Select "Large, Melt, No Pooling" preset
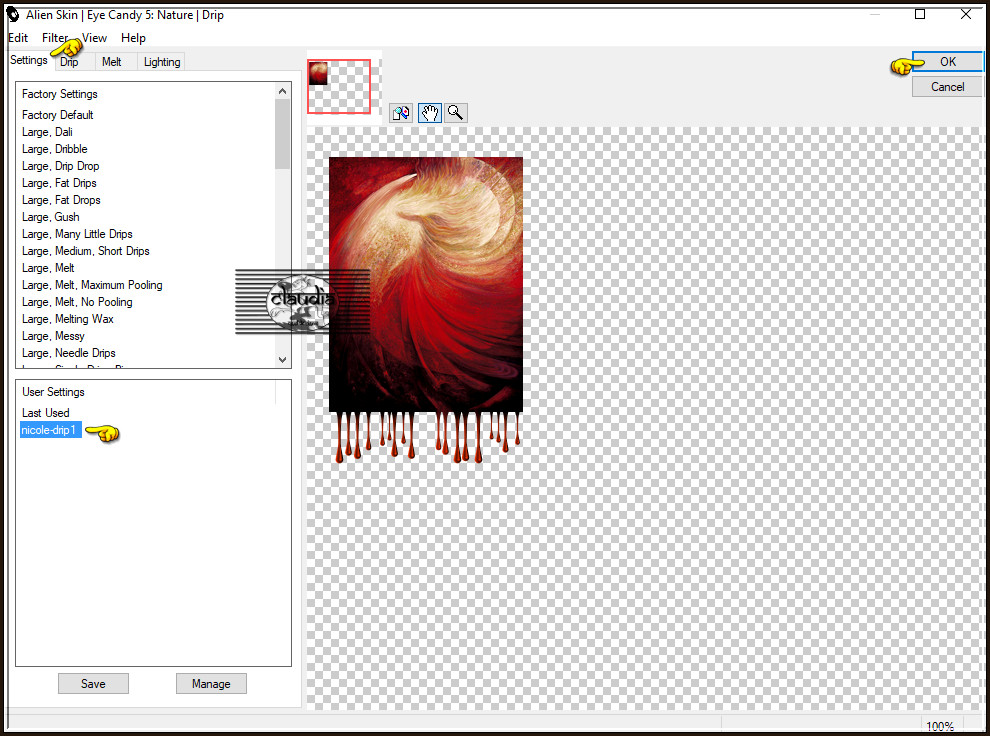 pos(77,302)
